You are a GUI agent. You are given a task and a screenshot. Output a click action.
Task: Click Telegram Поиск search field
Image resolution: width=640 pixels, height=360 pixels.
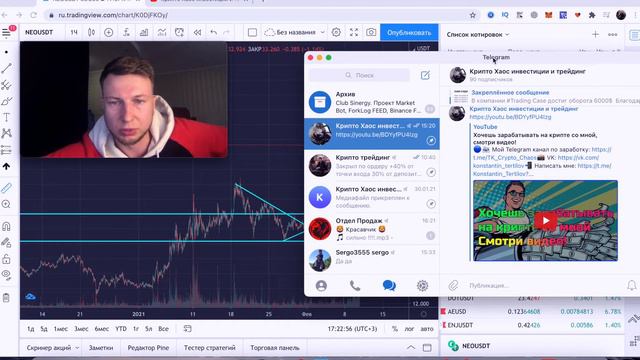pyautogui.click(x=359, y=75)
